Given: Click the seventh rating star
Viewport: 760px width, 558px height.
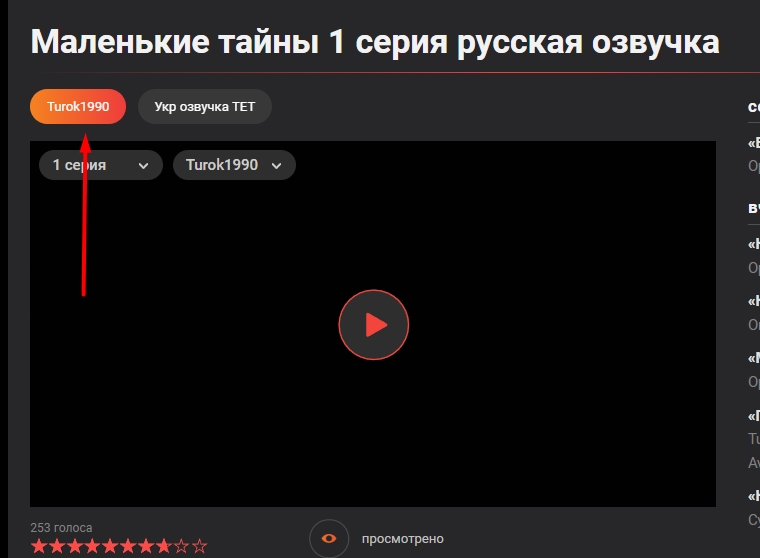Looking at the screenshot, I should 146,546.
